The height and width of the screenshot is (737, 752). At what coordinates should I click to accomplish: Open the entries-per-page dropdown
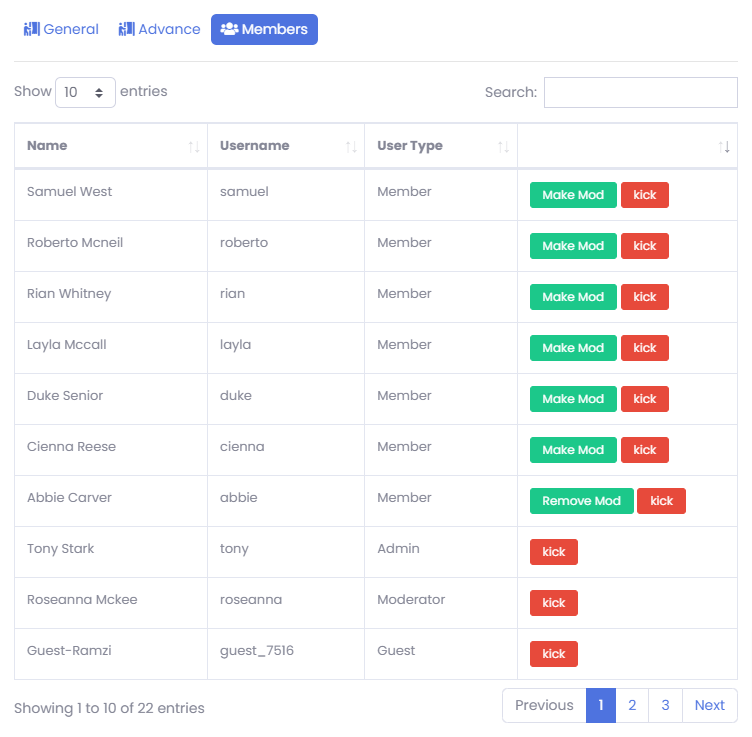click(85, 92)
